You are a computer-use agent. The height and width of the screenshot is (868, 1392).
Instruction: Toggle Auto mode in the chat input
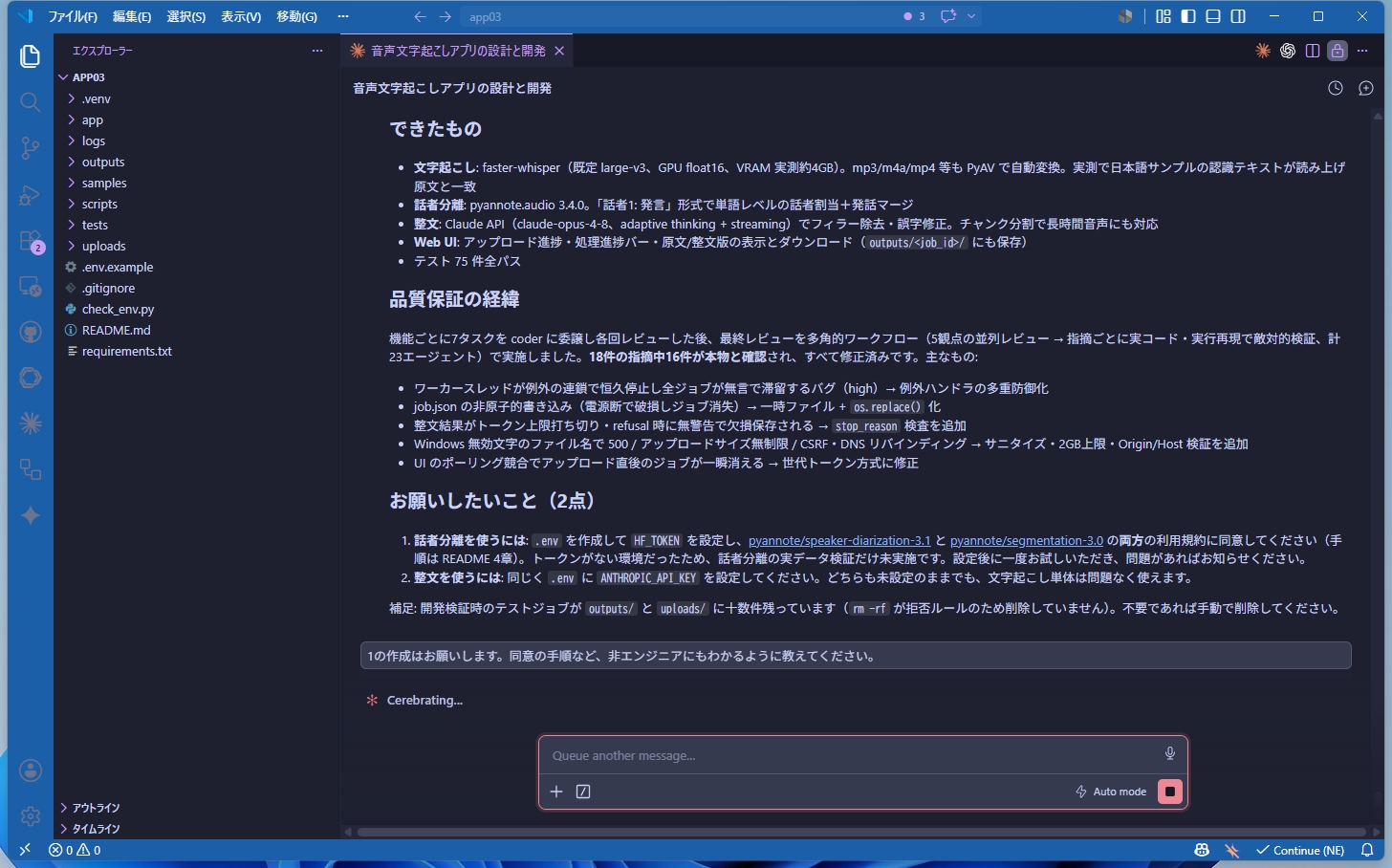point(1111,792)
